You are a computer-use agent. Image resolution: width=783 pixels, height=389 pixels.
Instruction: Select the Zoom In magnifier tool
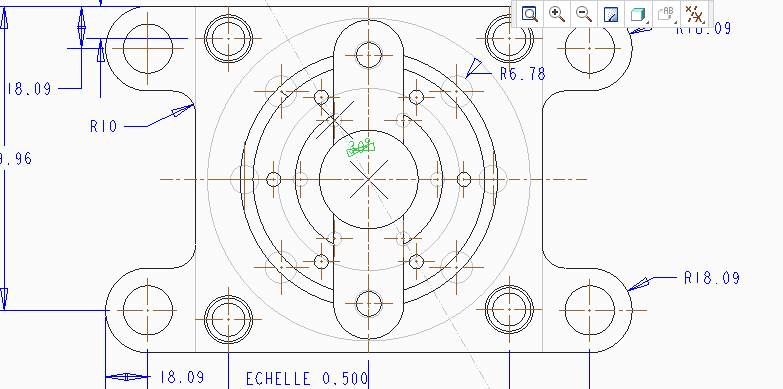pyautogui.click(x=557, y=14)
